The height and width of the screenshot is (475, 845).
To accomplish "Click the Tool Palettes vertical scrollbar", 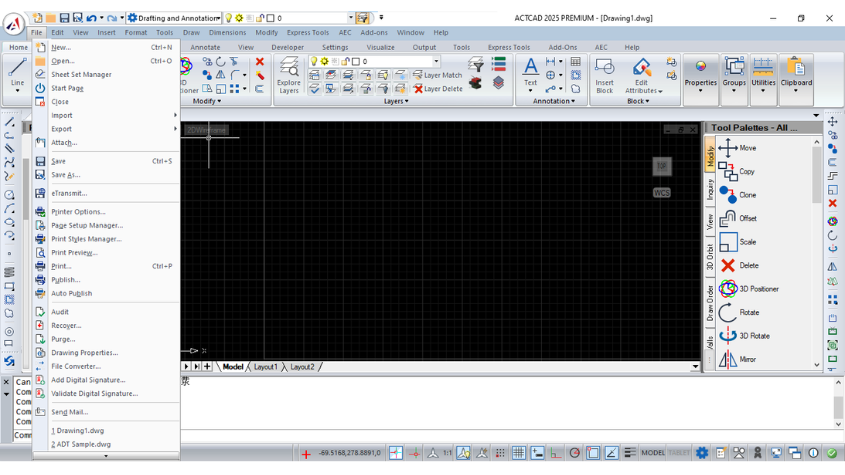I will coord(817,253).
